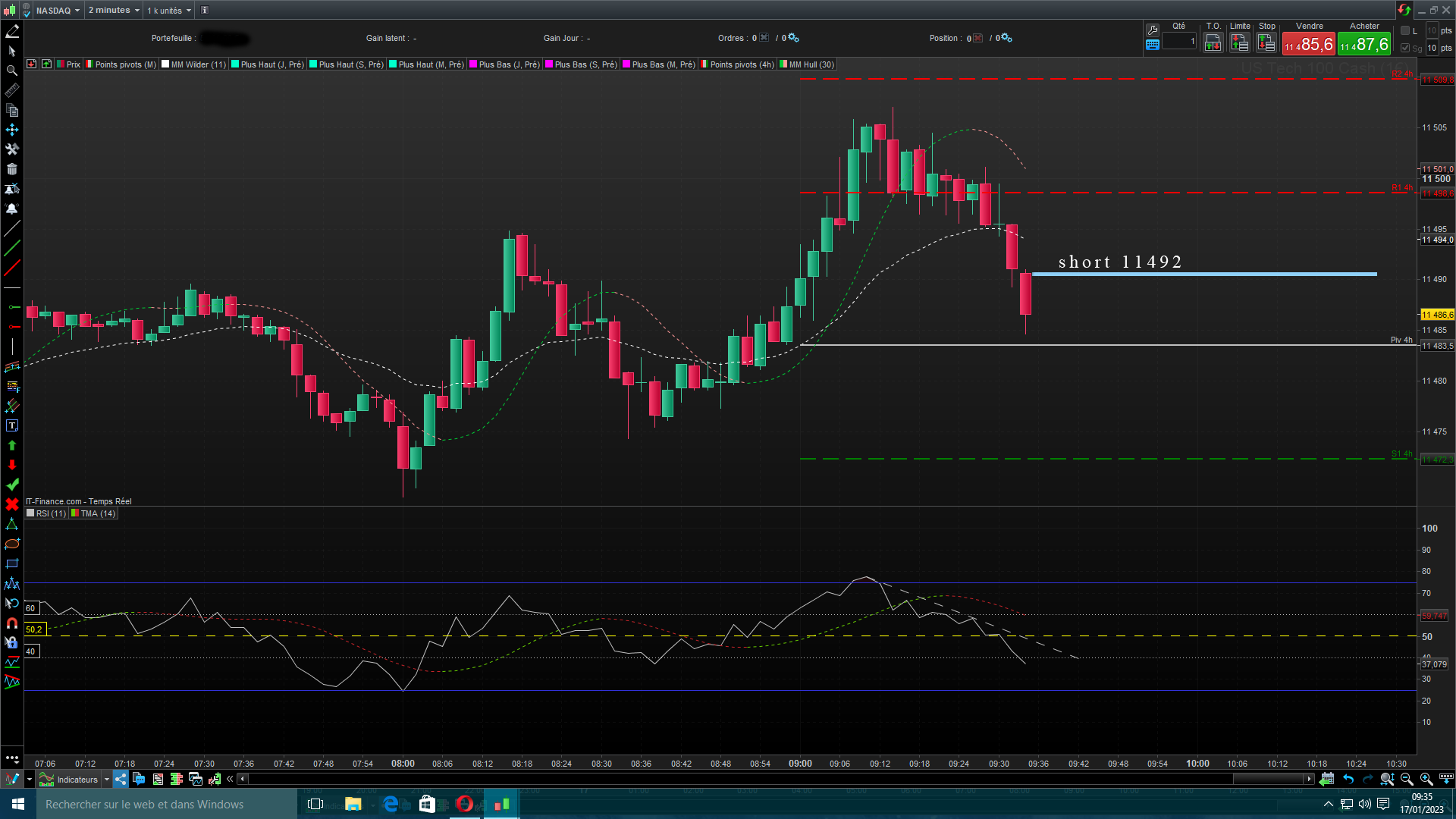Click the red Vendre sell price button
This screenshot has width=1456, height=819.
1308,44
